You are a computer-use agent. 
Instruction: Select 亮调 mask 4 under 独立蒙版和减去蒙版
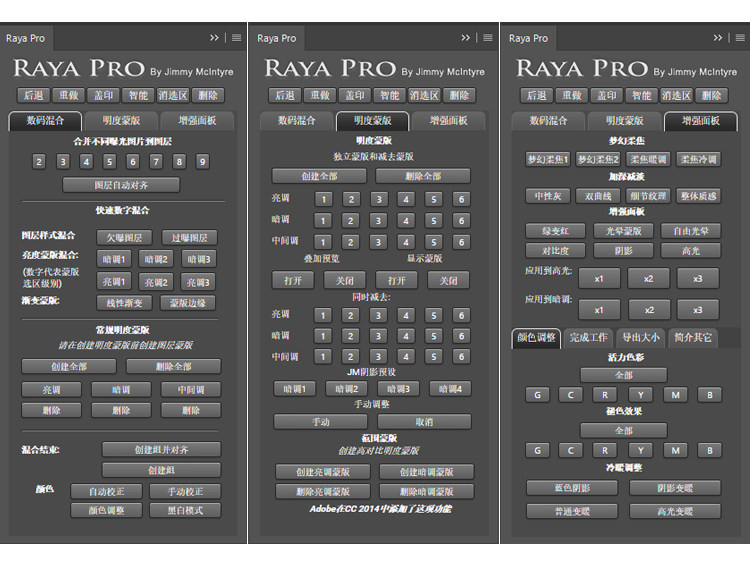[x=406, y=199]
